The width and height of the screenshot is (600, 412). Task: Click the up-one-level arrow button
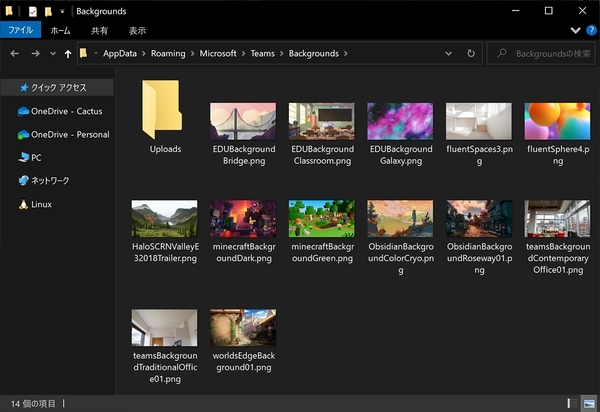point(67,53)
